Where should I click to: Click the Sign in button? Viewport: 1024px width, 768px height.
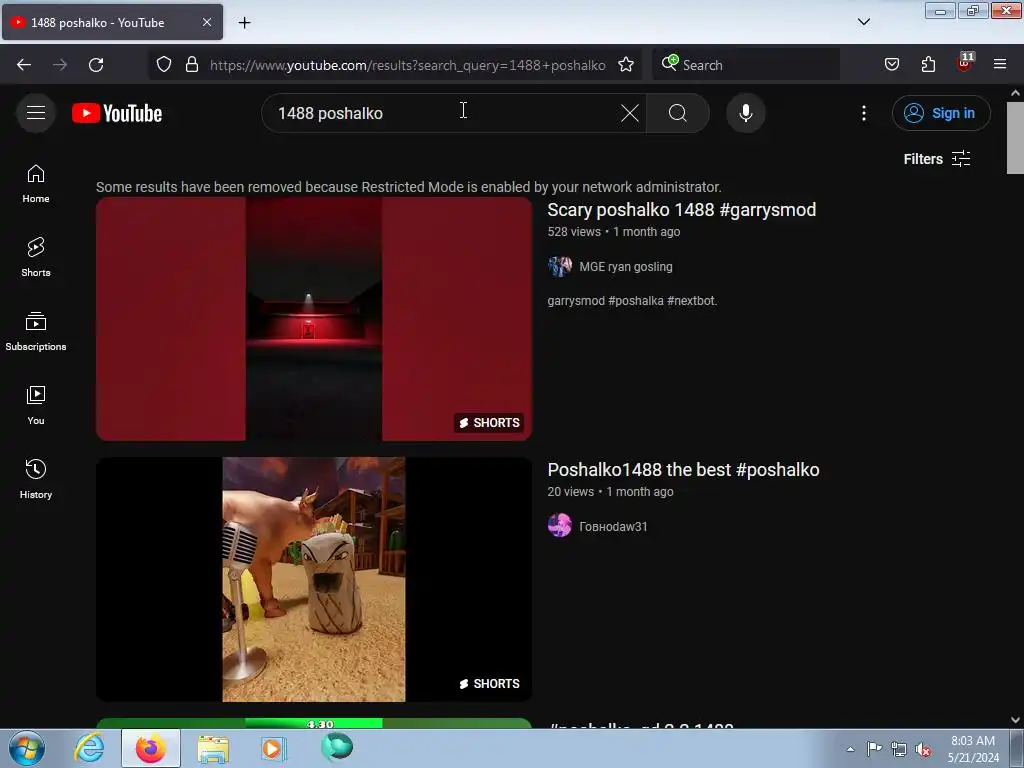[941, 113]
